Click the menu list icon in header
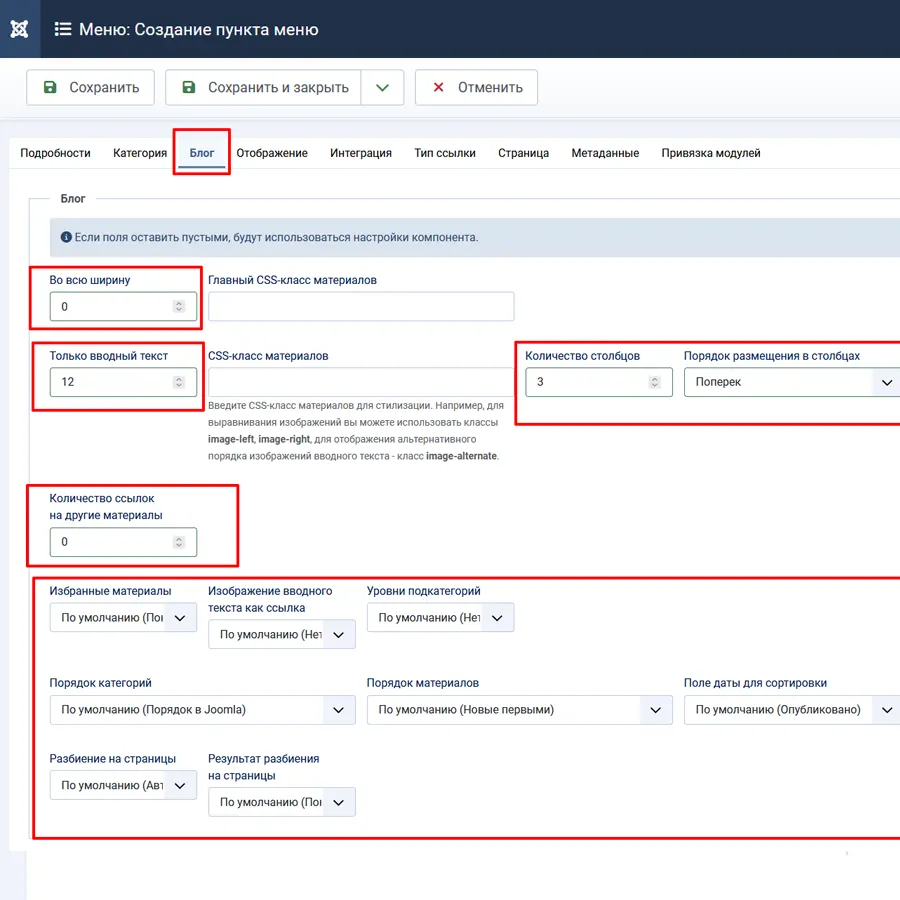900x900 pixels. tap(63, 29)
